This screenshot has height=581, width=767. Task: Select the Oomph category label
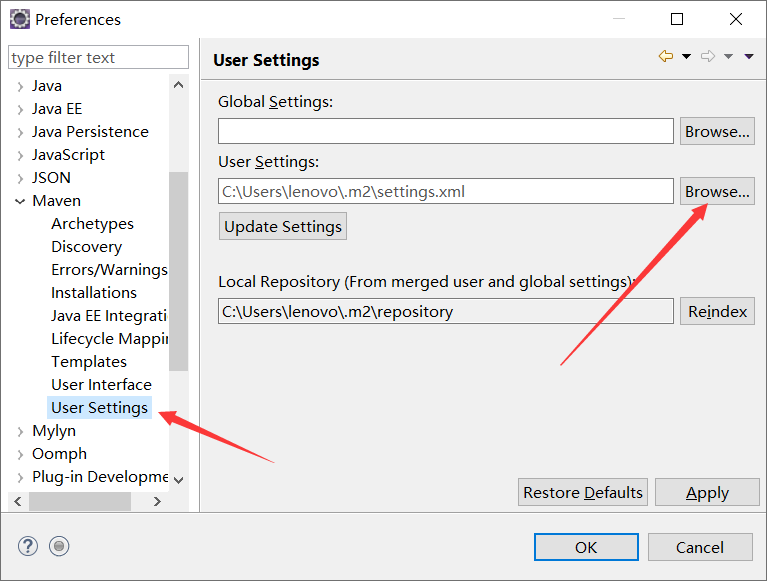pyautogui.click(x=59, y=453)
